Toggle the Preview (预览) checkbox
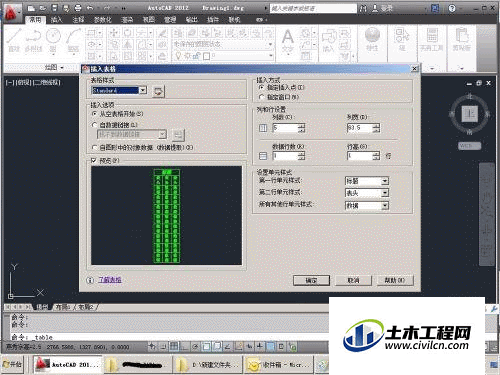The image size is (500, 375). pyautogui.click(x=94, y=161)
